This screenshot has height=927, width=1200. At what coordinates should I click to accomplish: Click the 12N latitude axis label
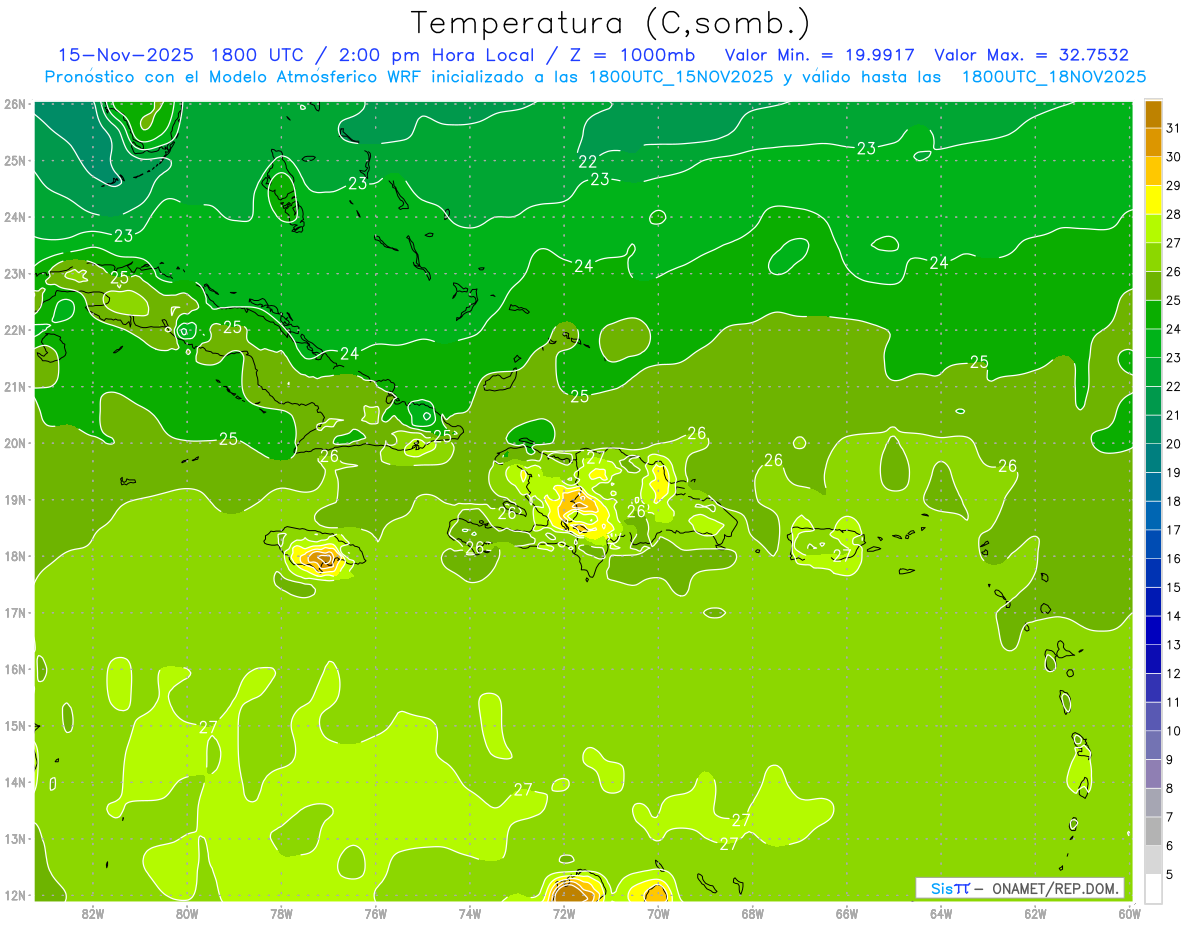16,895
